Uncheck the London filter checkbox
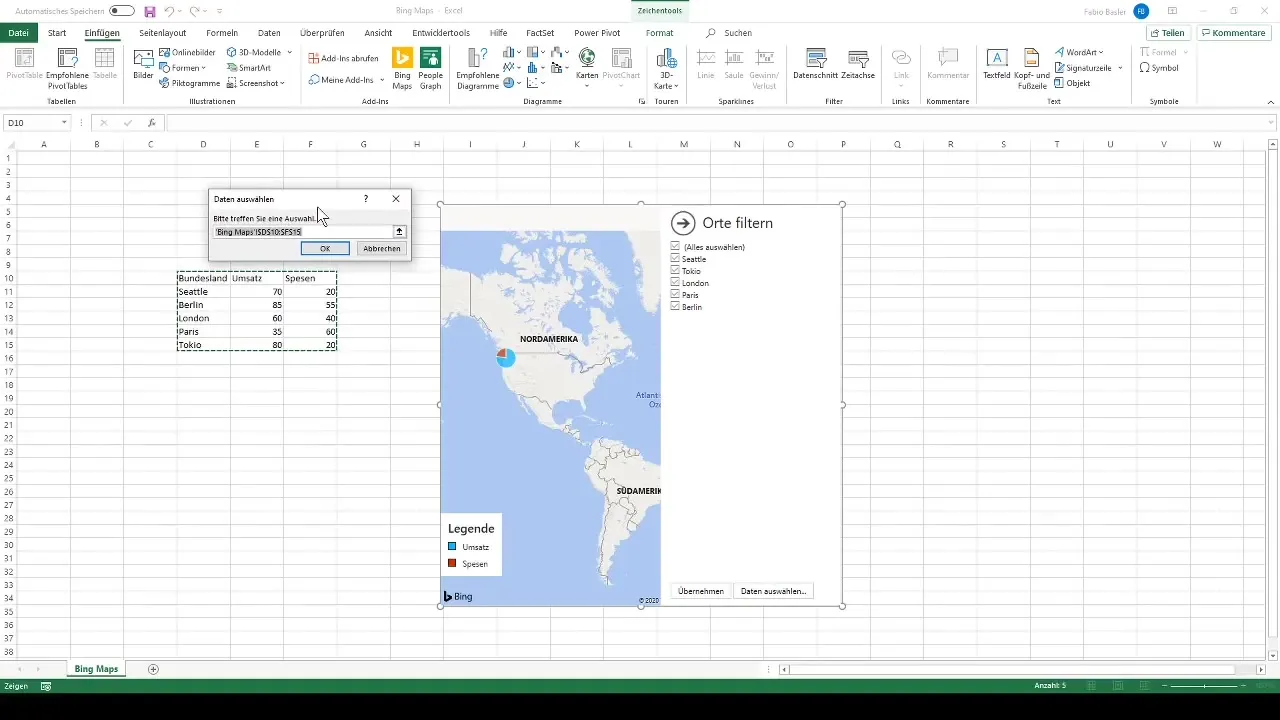This screenshot has width=1280, height=720. (x=676, y=282)
